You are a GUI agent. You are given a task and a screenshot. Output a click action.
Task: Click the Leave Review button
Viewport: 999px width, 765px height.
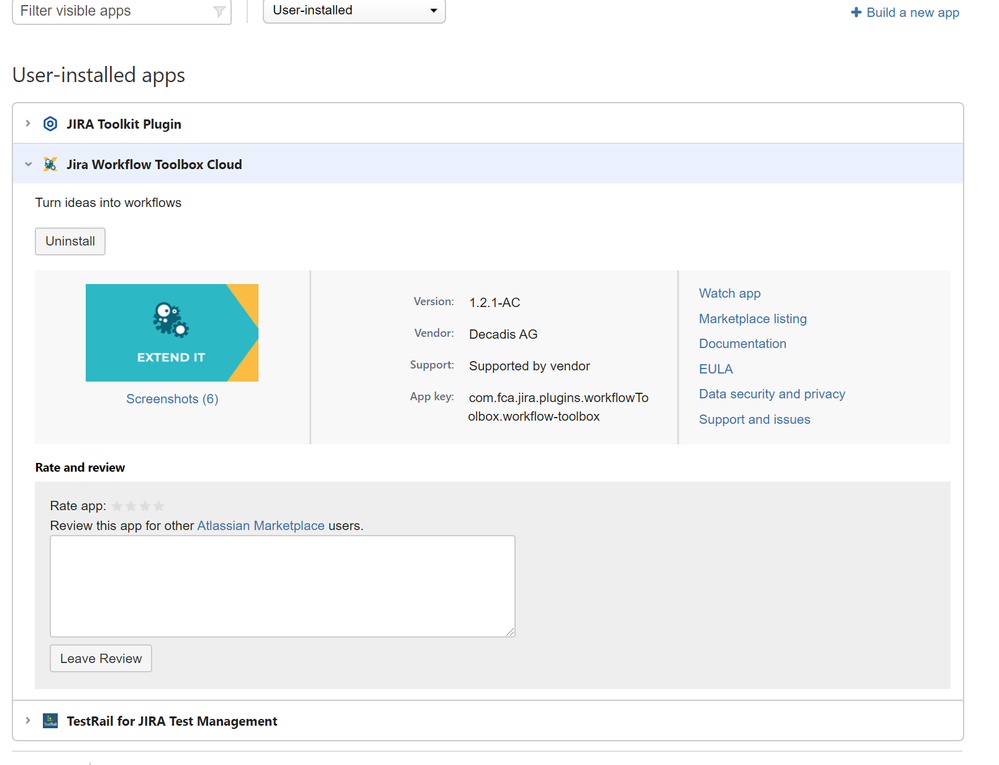click(101, 659)
